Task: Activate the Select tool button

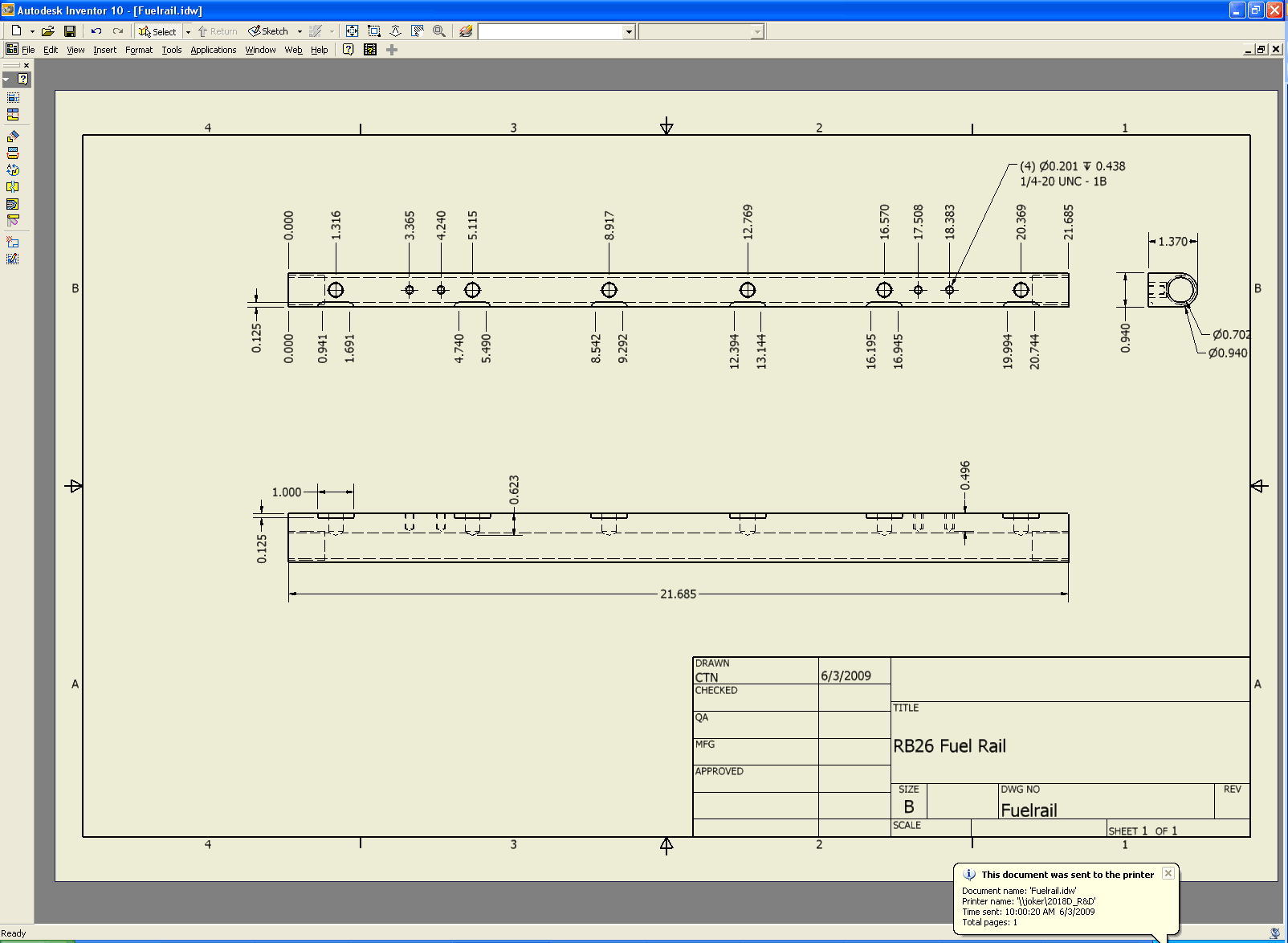Action: [157, 31]
